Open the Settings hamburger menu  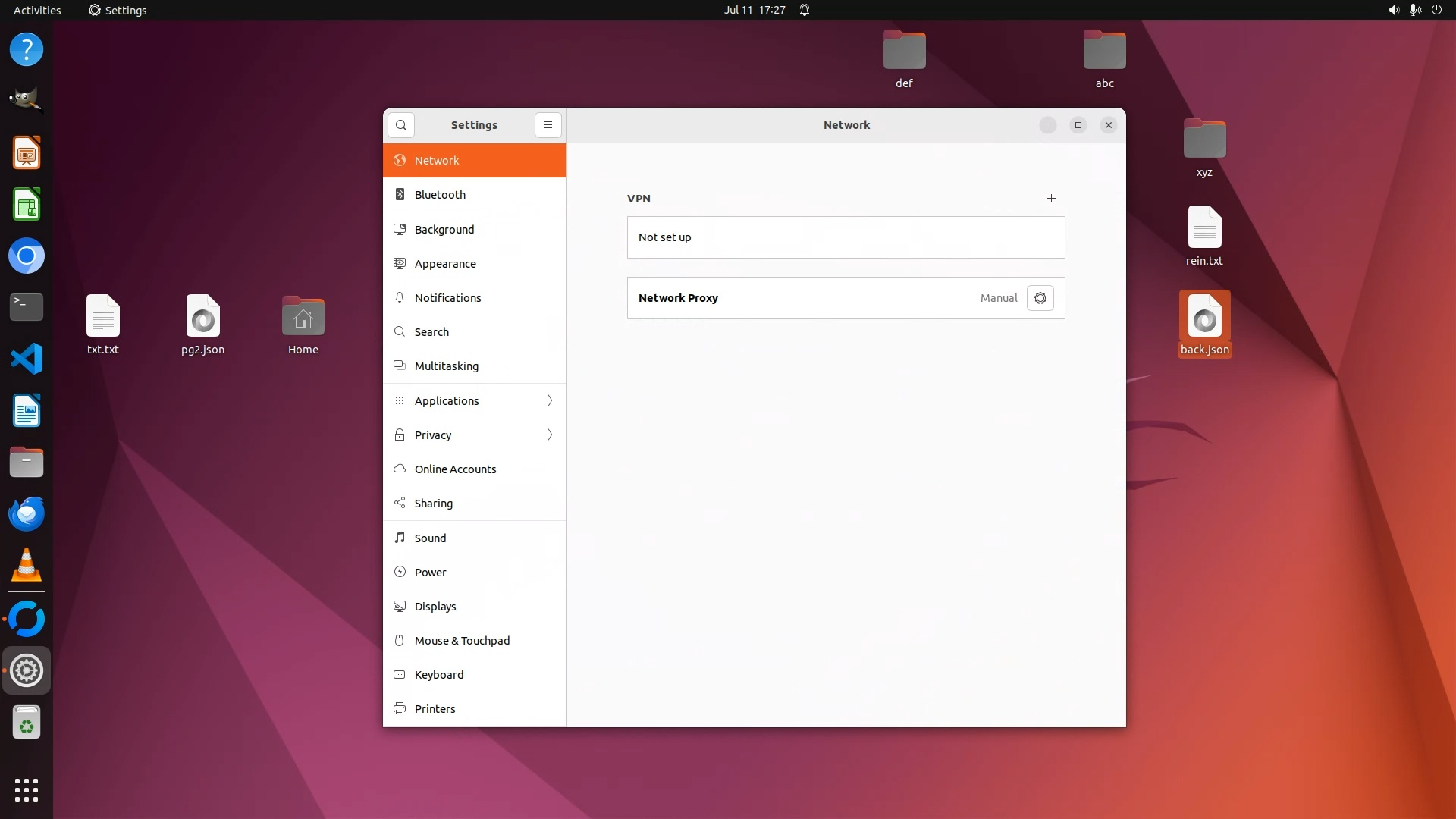(x=548, y=125)
